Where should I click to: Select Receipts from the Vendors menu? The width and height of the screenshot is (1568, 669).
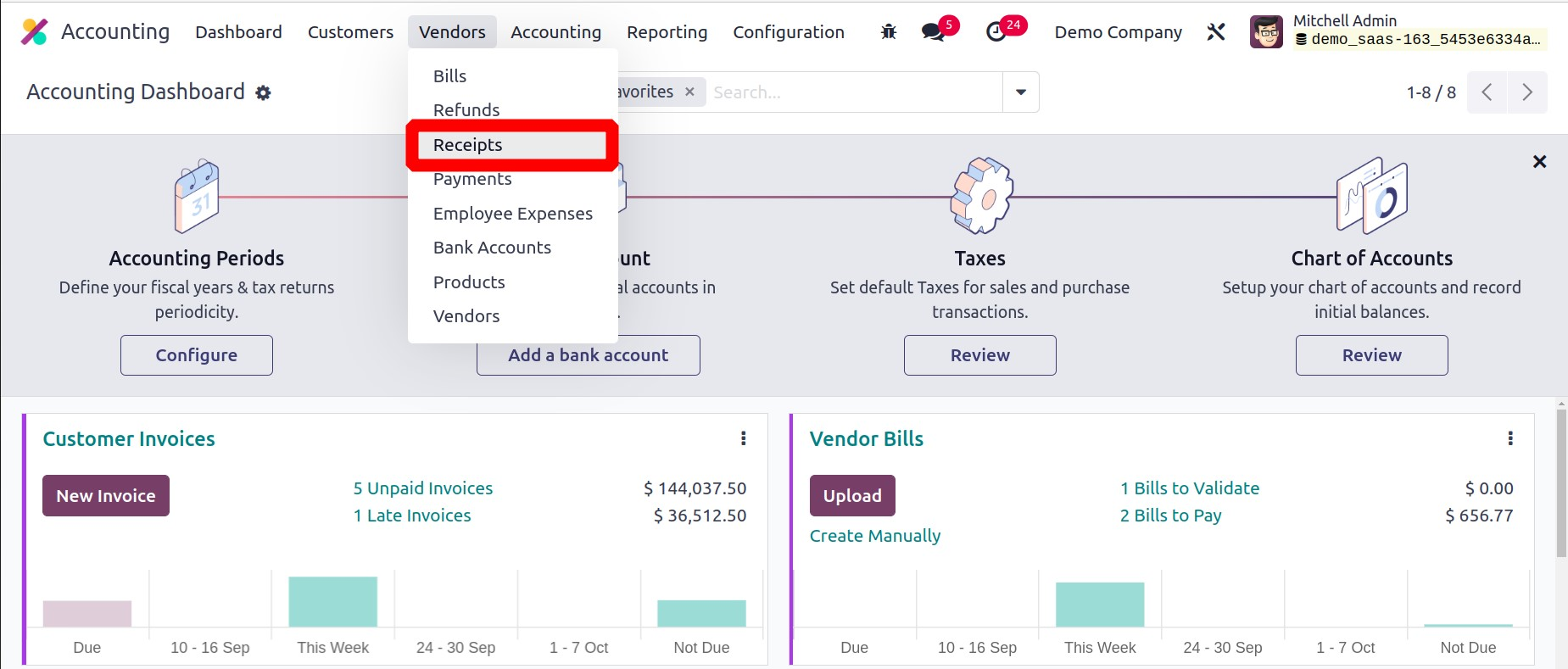(468, 145)
